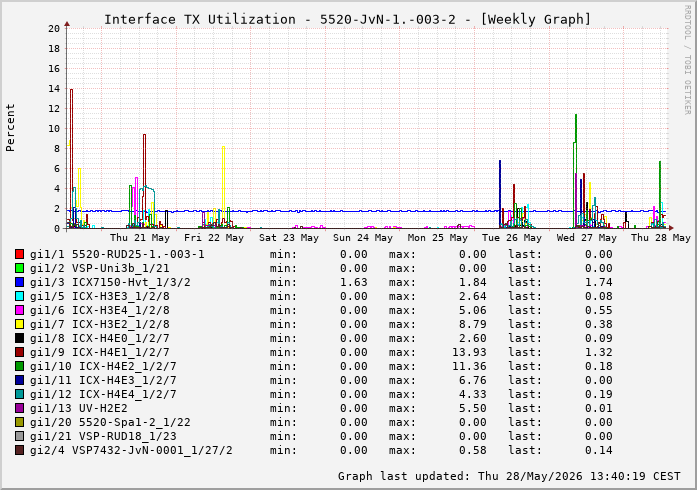Click the blue swatch for gi1/3 ICX7150-Hvt_1/3/2
This screenshot has height=490, width=697.
tap(19, 282)
